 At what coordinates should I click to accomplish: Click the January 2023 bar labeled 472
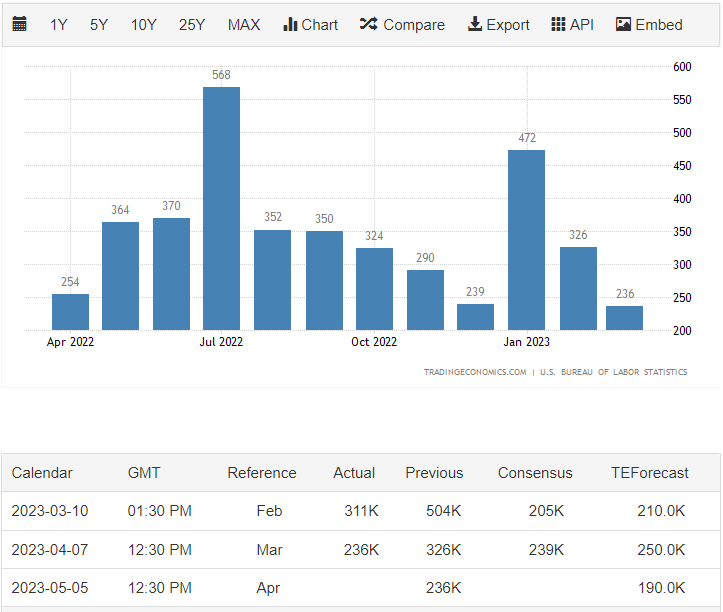(526, 240)
